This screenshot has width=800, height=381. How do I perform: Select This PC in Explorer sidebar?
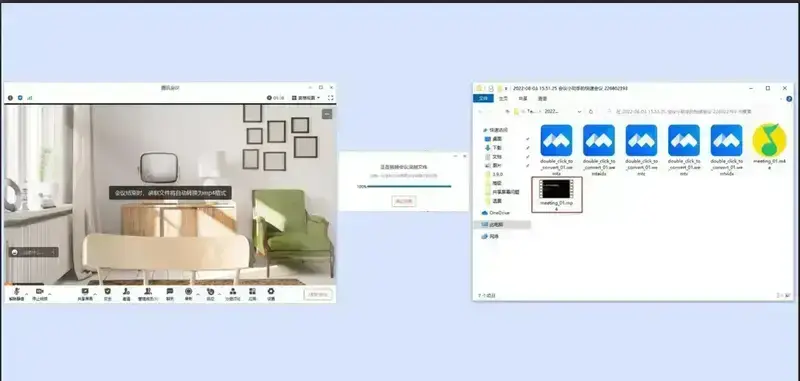(503, 224)
